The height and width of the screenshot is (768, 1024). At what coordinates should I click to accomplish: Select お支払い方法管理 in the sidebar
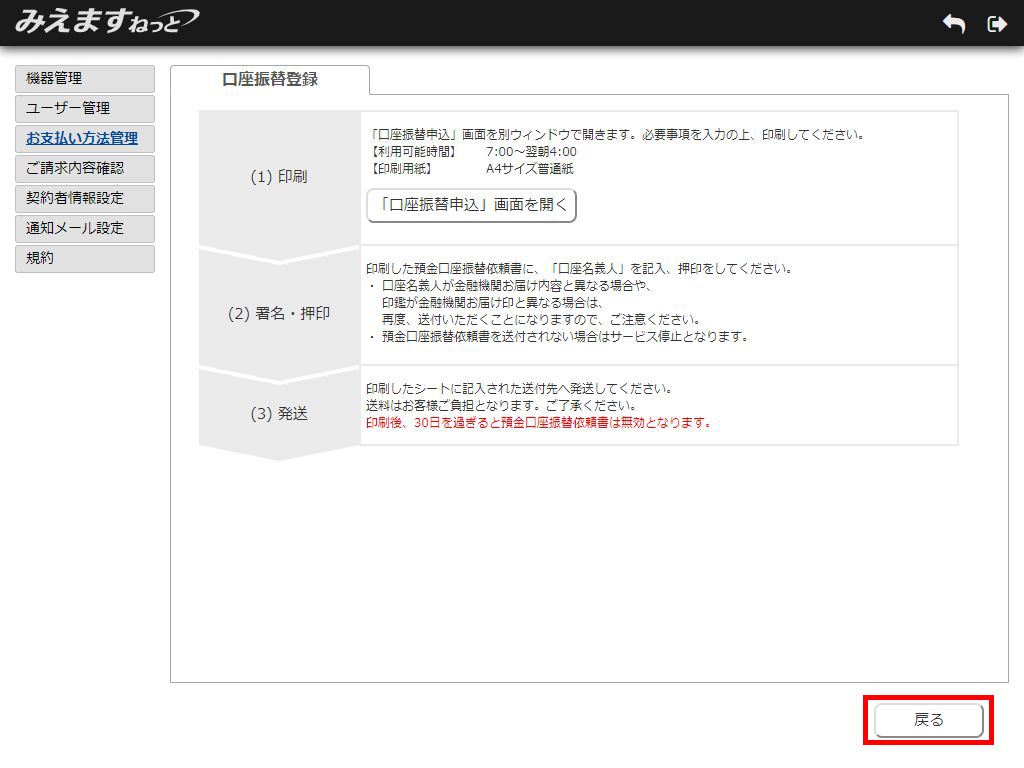point(85,139)
